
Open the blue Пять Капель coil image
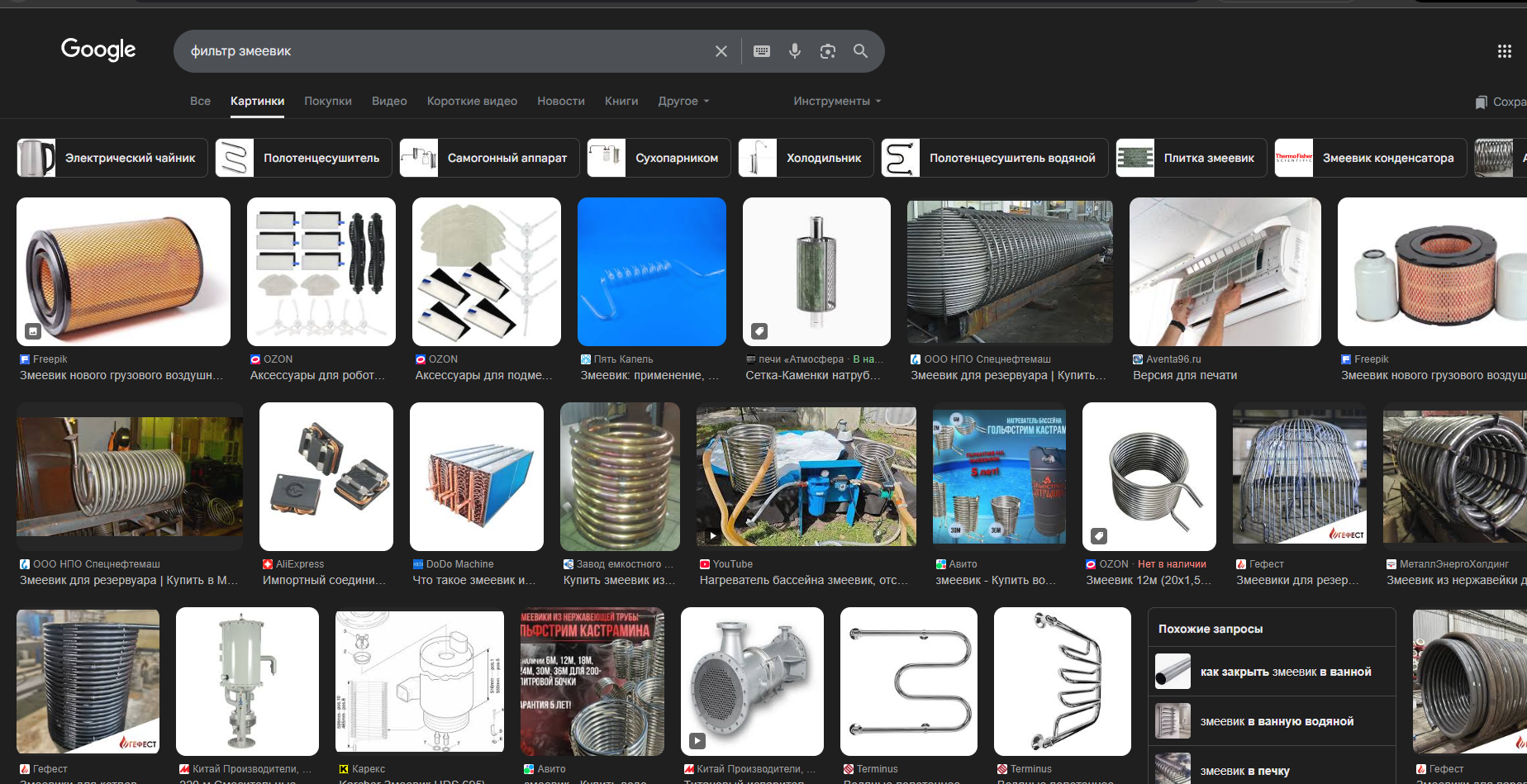pyautogui.click(x=651, y=272)
